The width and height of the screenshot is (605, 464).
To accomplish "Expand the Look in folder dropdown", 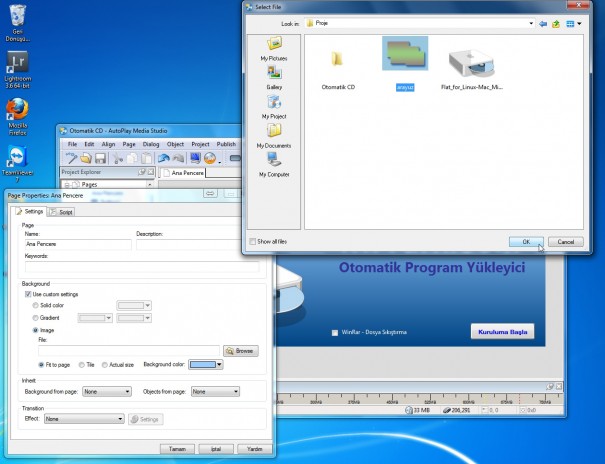I will coord(531,24).
